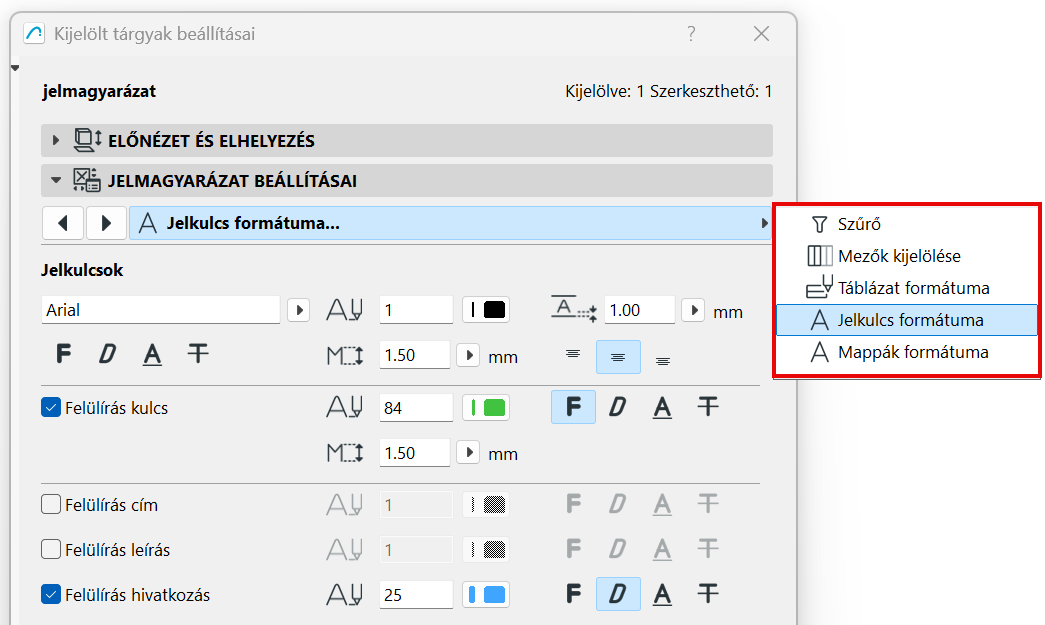Image resolution: width=1045 pixels, height=625 pixels.
Task: Enable italic for Felülírás hivatkozás
Action: [618, 594]
